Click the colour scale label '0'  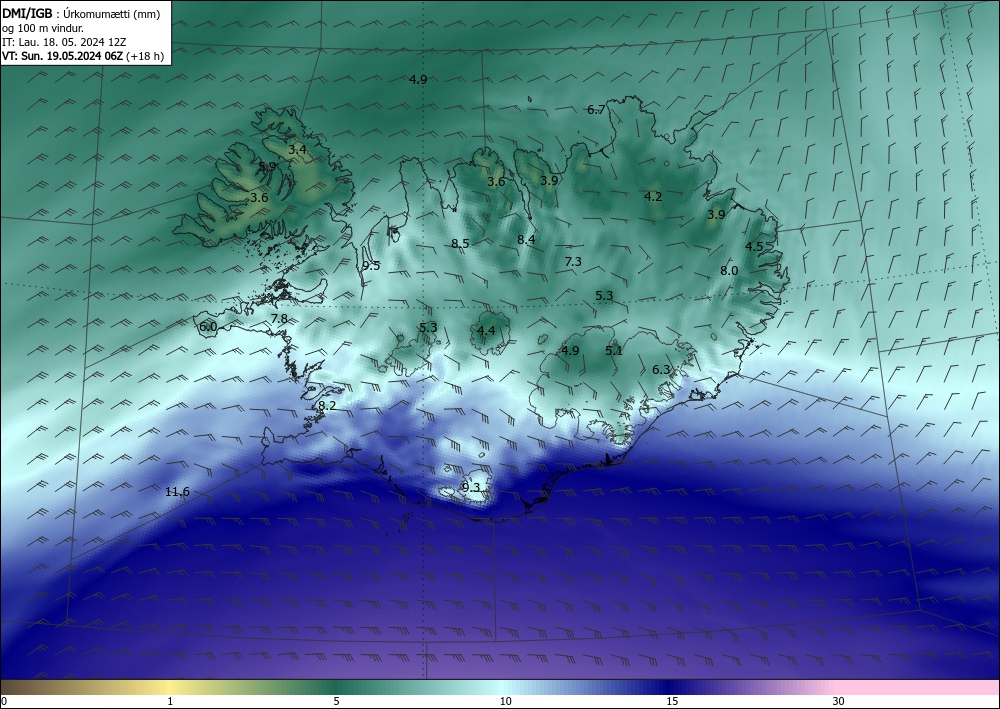pos(4,701)
